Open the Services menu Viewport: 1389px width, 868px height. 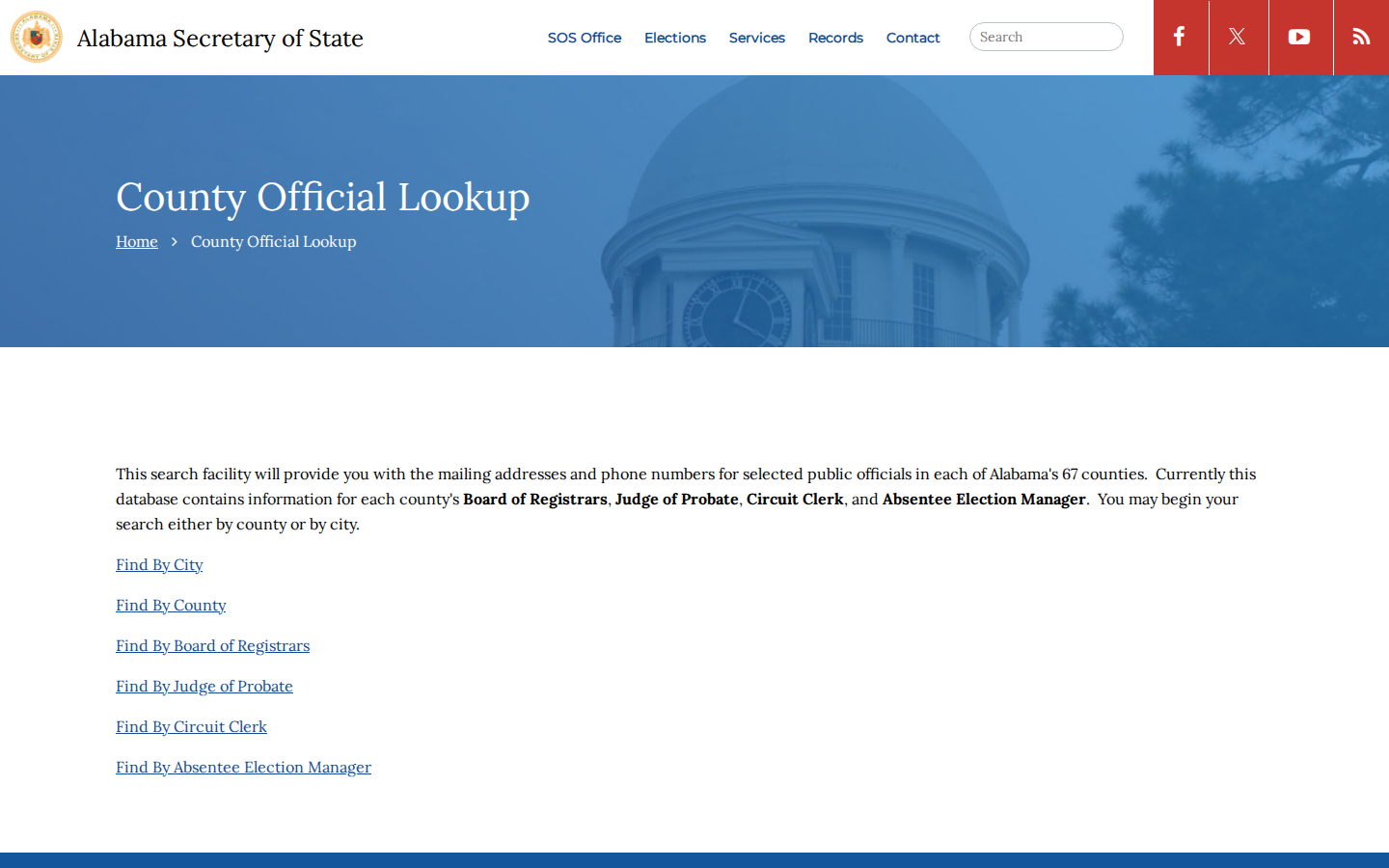[757, 38]
